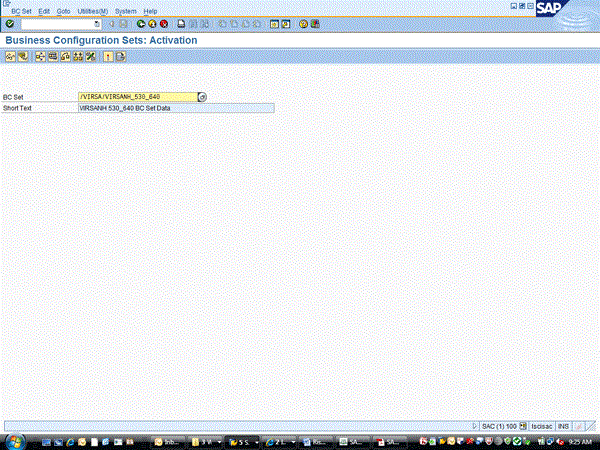Open the Utilities(M) menu
The height and width of the screenshot is (450, 600).
pyautogui.click(x=93, y=10)
